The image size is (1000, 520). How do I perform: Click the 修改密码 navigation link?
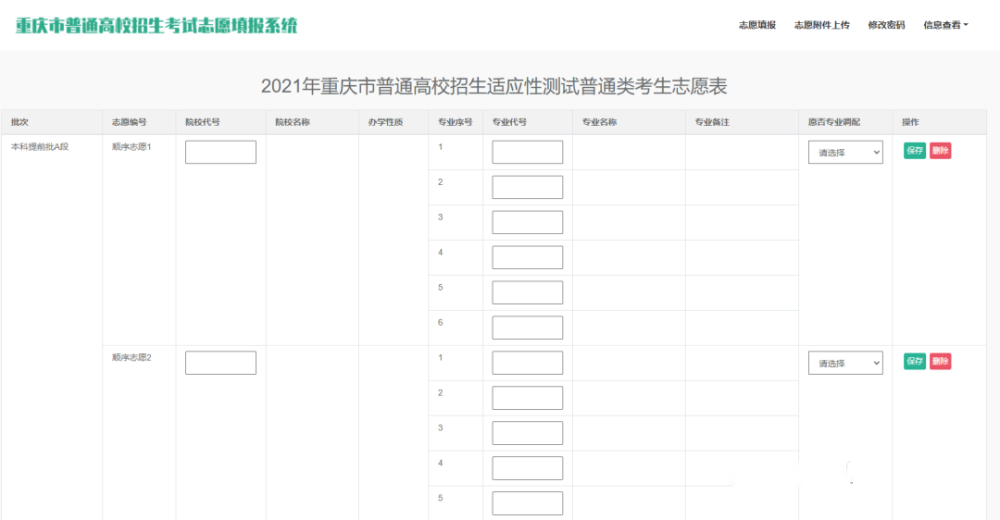[x=886, y=25]
